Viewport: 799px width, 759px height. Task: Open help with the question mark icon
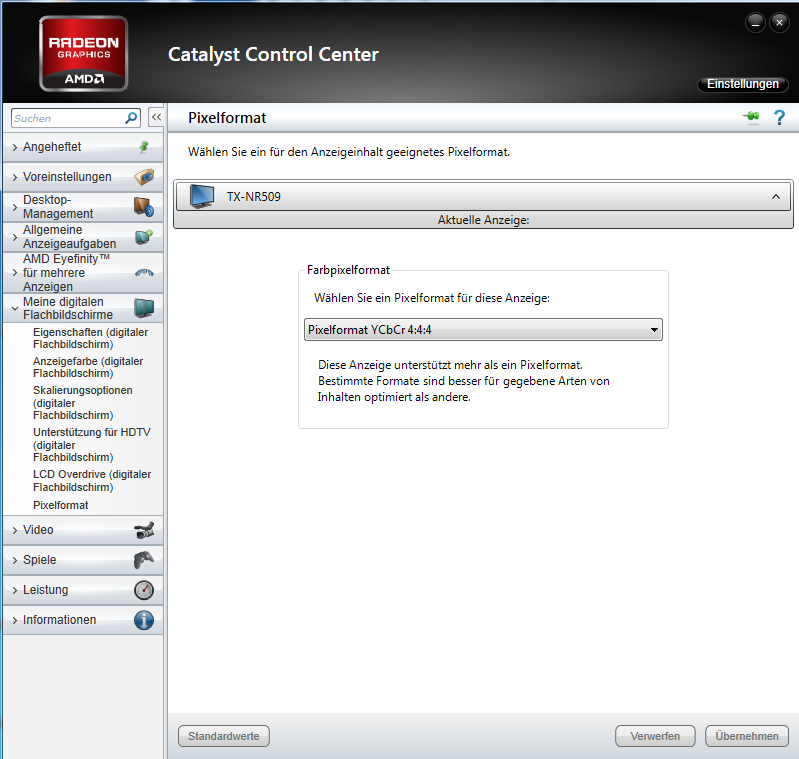[x=779, y=118]
